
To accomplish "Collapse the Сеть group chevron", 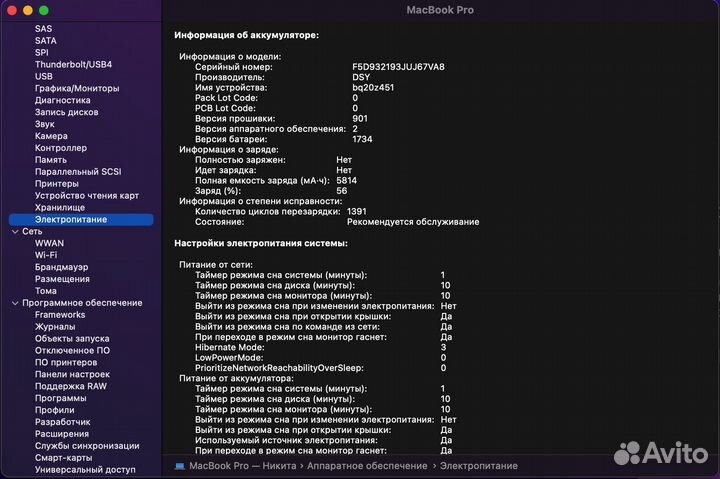I will point(15,231).
